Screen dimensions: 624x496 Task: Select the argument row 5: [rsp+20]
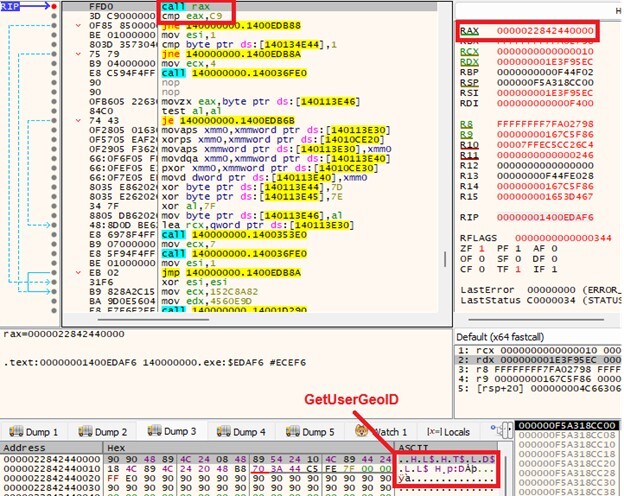(538, 388)
